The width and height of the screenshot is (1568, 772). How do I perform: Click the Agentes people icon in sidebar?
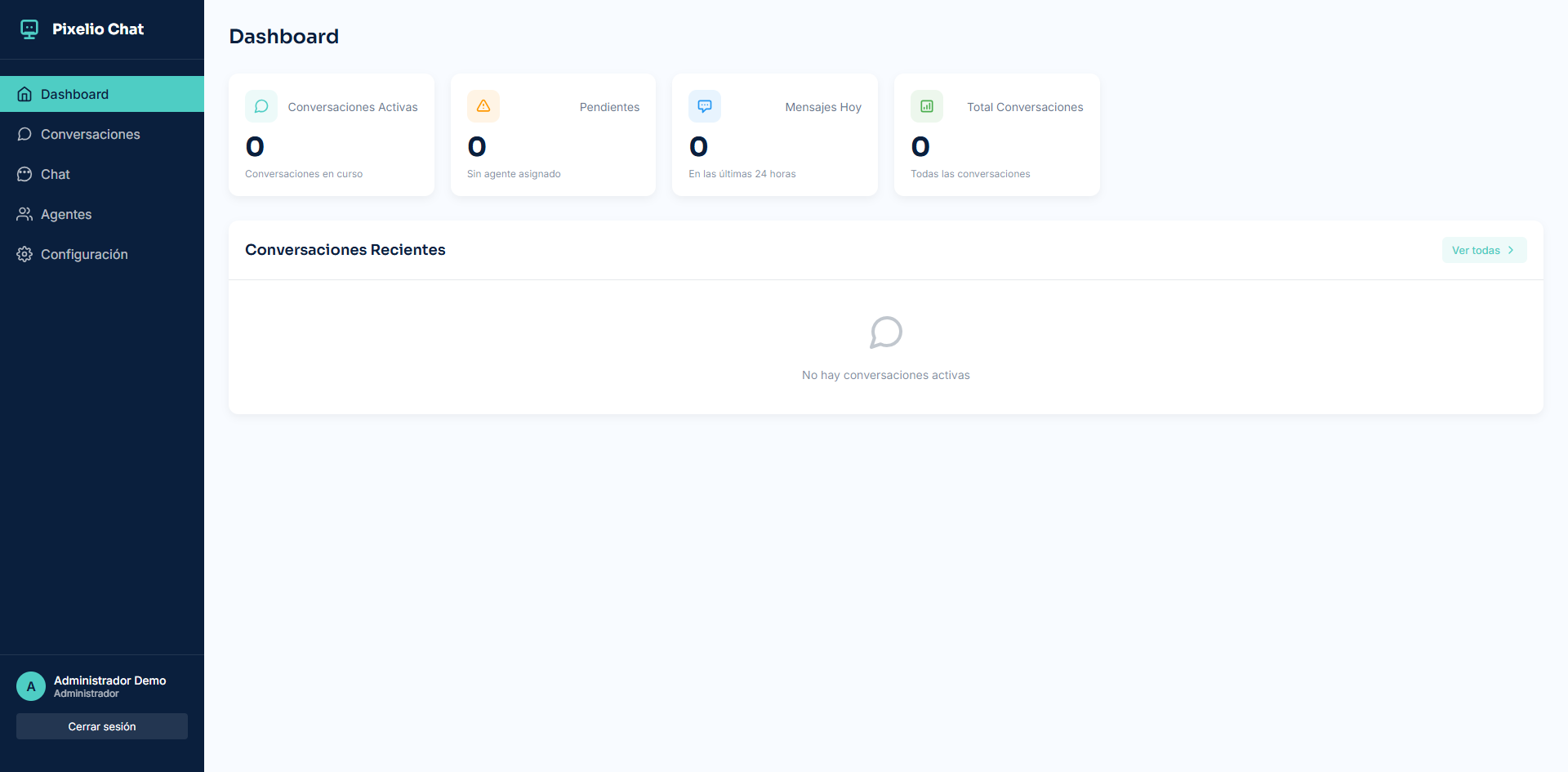[24, 214]
